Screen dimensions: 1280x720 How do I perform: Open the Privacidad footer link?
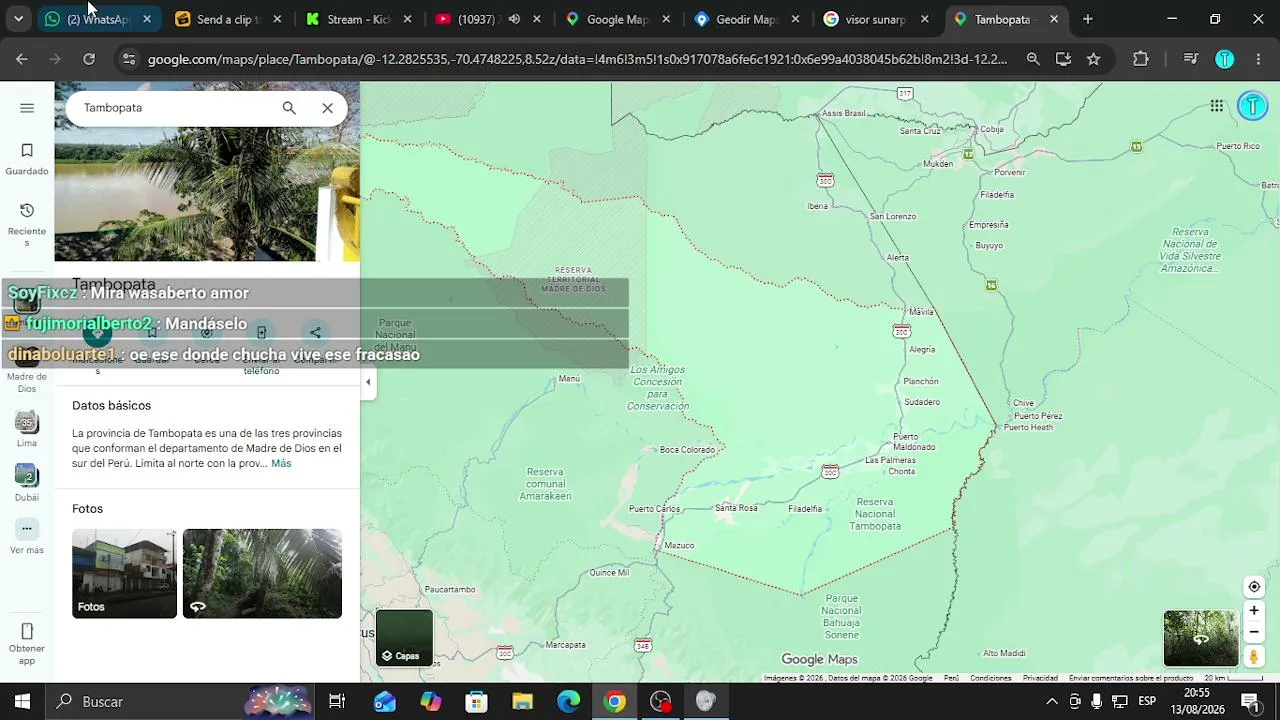click(1040, 678)
